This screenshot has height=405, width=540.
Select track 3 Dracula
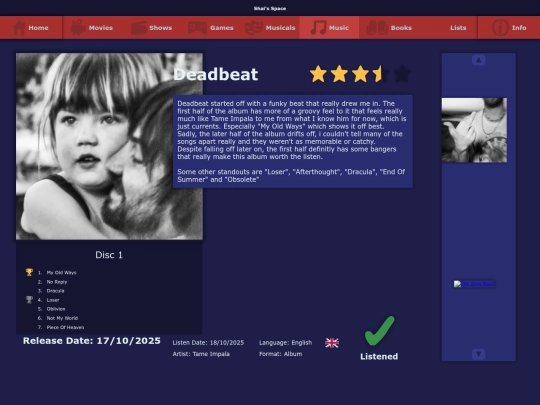pyautogui.click(x=55, y=291)
